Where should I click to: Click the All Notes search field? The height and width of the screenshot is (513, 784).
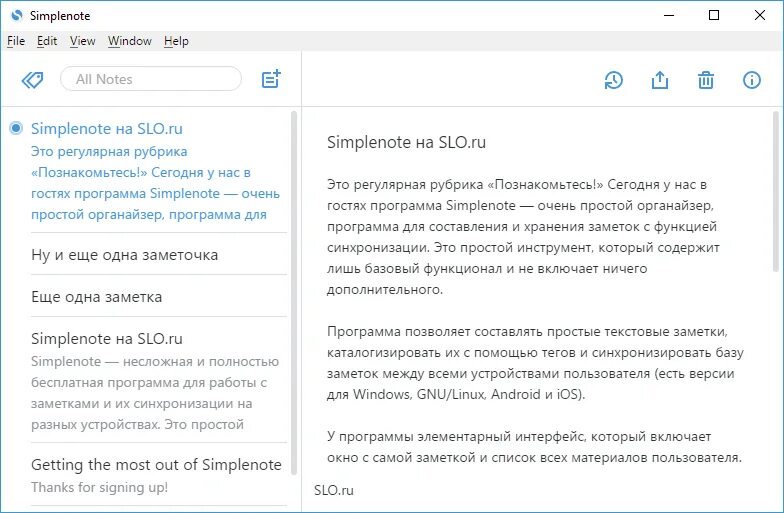coord(150,79)
